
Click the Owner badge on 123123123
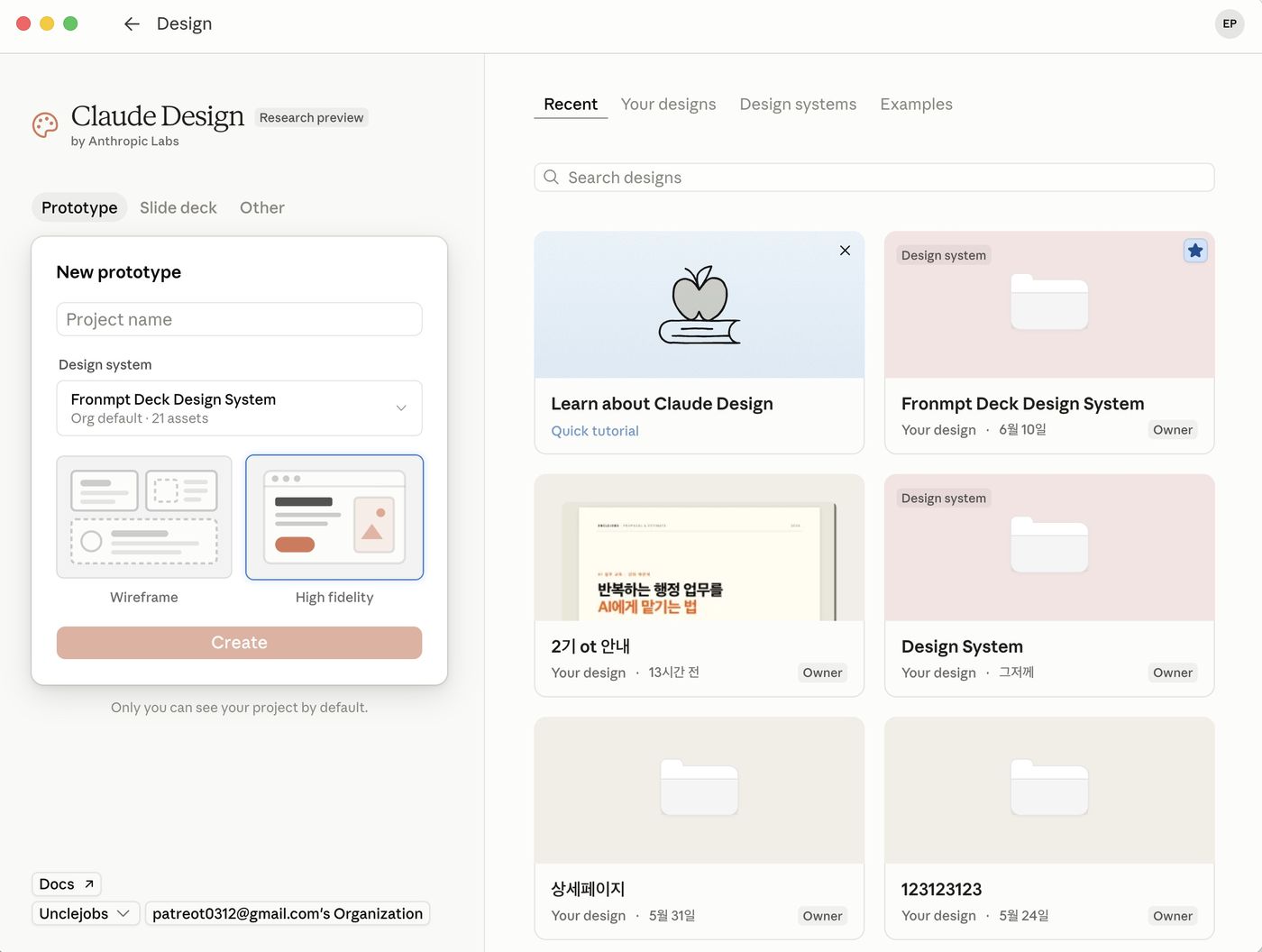coord(1173,916)
